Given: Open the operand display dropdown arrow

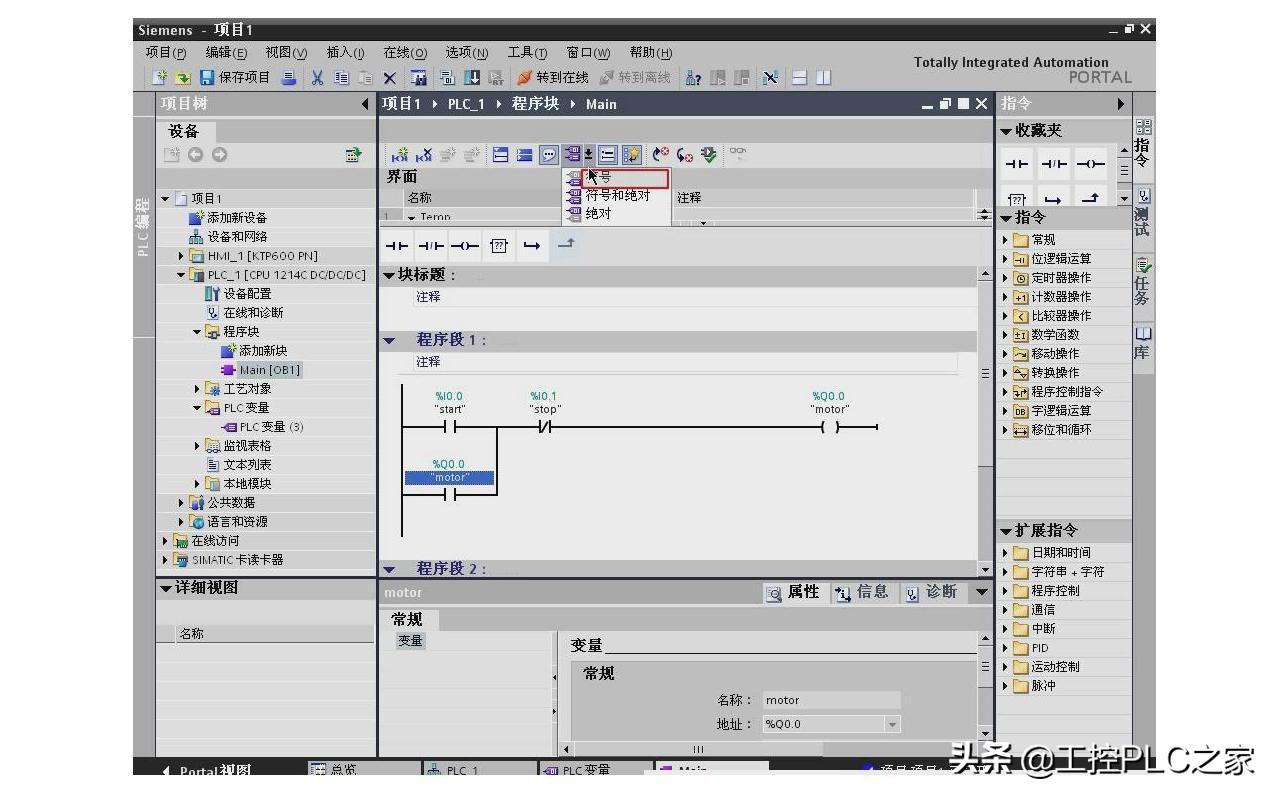Looking at the screenshot, I should [589, 155].
